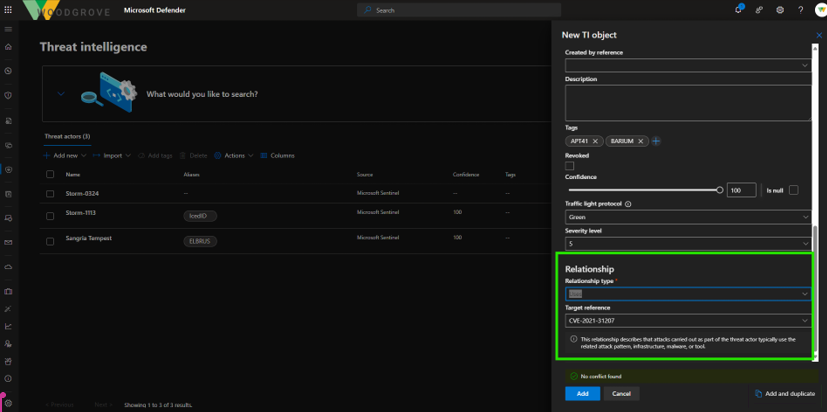Check the Revoked checkbox
The image size is (827, 412).
[x=569, y=166]
